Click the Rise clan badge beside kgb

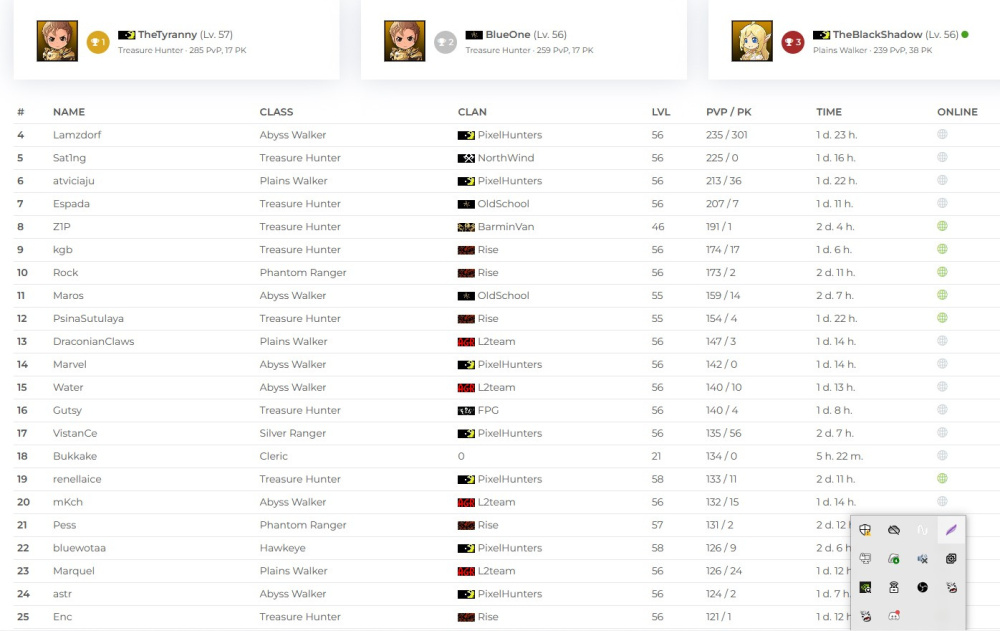click(x=465, y=249)
